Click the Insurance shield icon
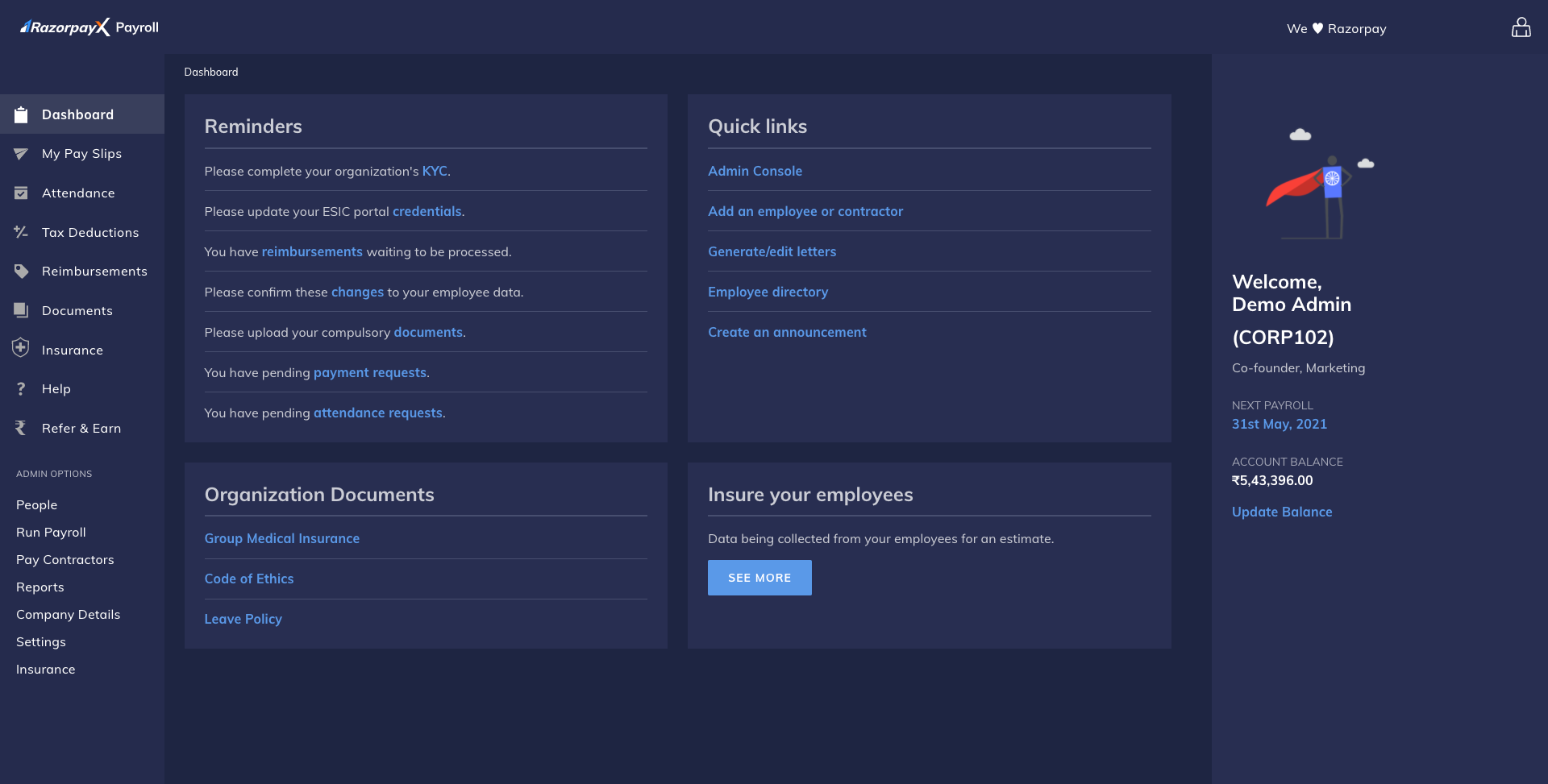The width and height of the screenshot is (1548, 784). (x=20, y=349)
